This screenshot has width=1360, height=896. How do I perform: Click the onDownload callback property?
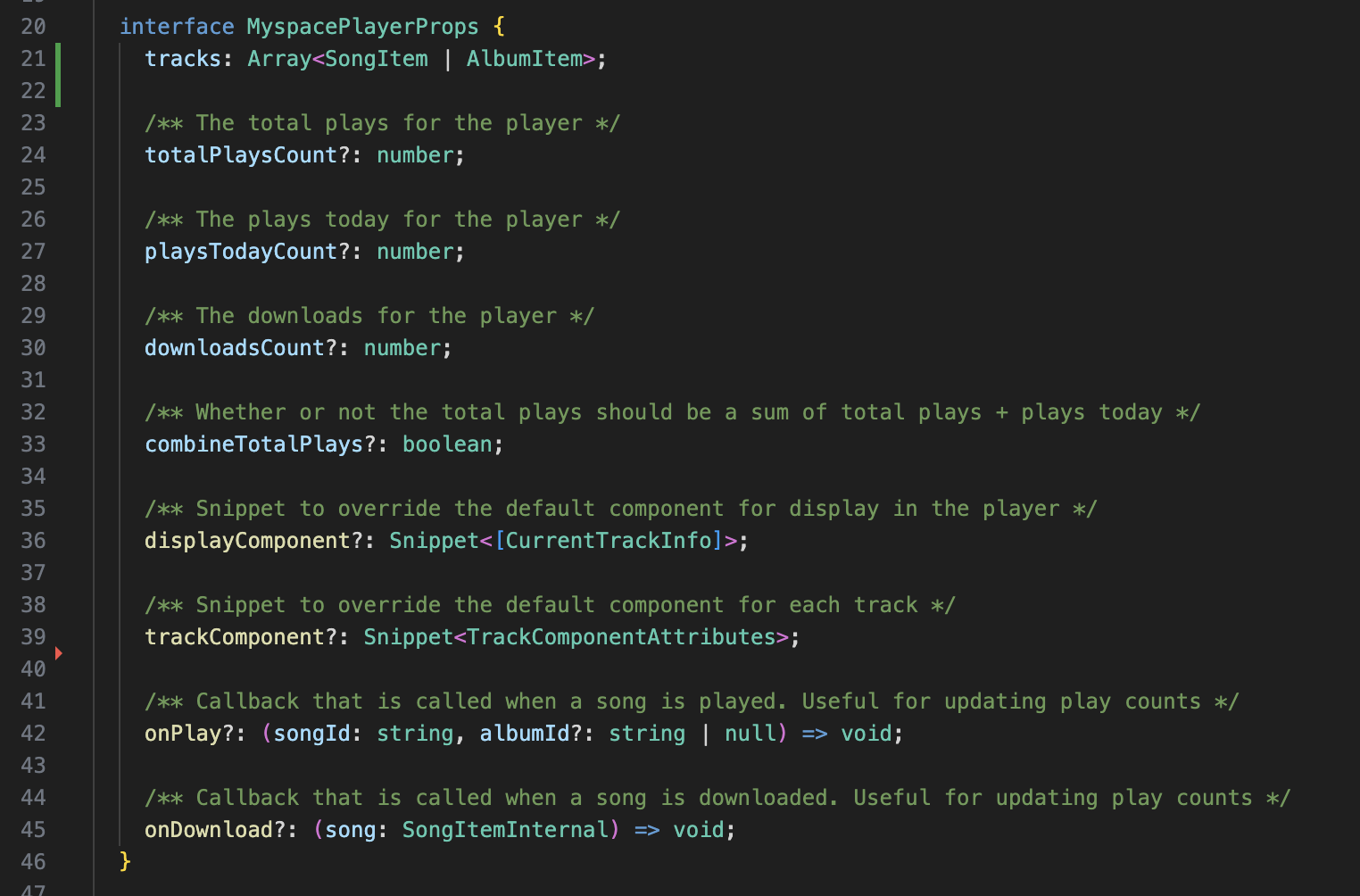(208, 830)
